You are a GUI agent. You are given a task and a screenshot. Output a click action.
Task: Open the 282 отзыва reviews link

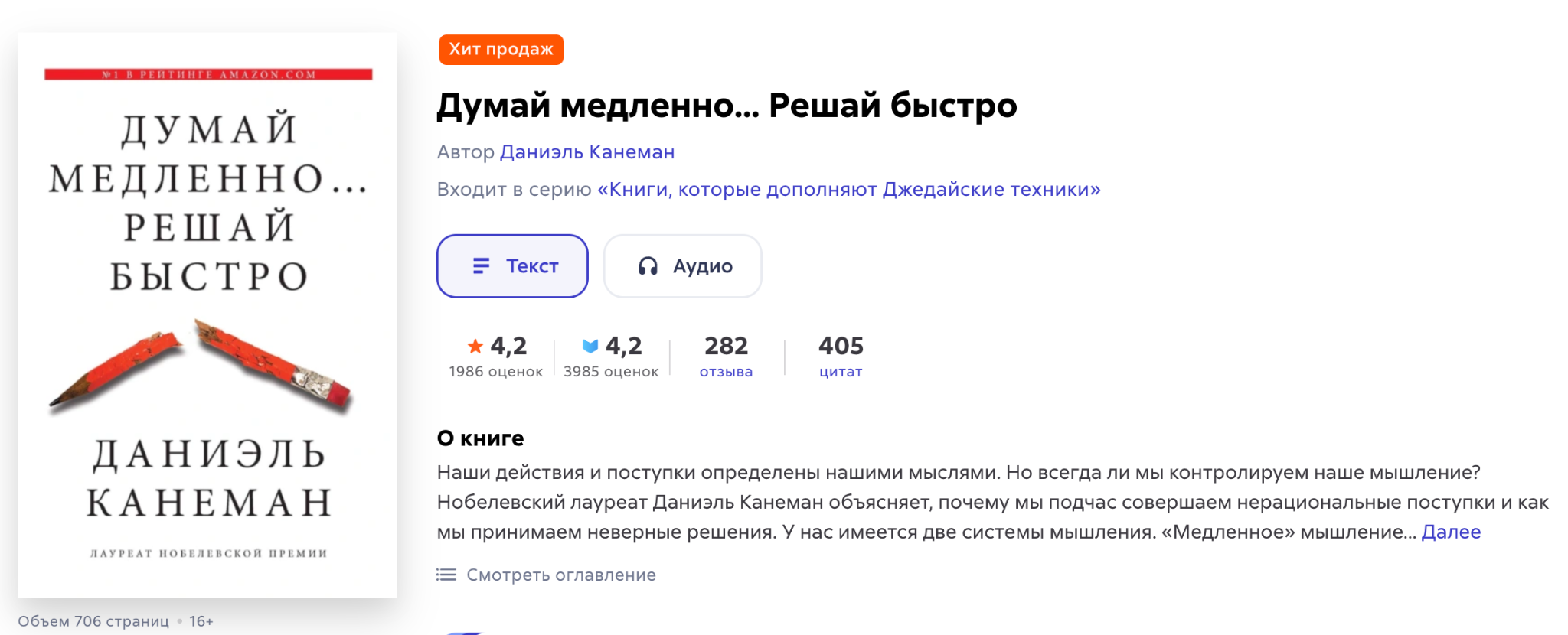pos(726,357)
